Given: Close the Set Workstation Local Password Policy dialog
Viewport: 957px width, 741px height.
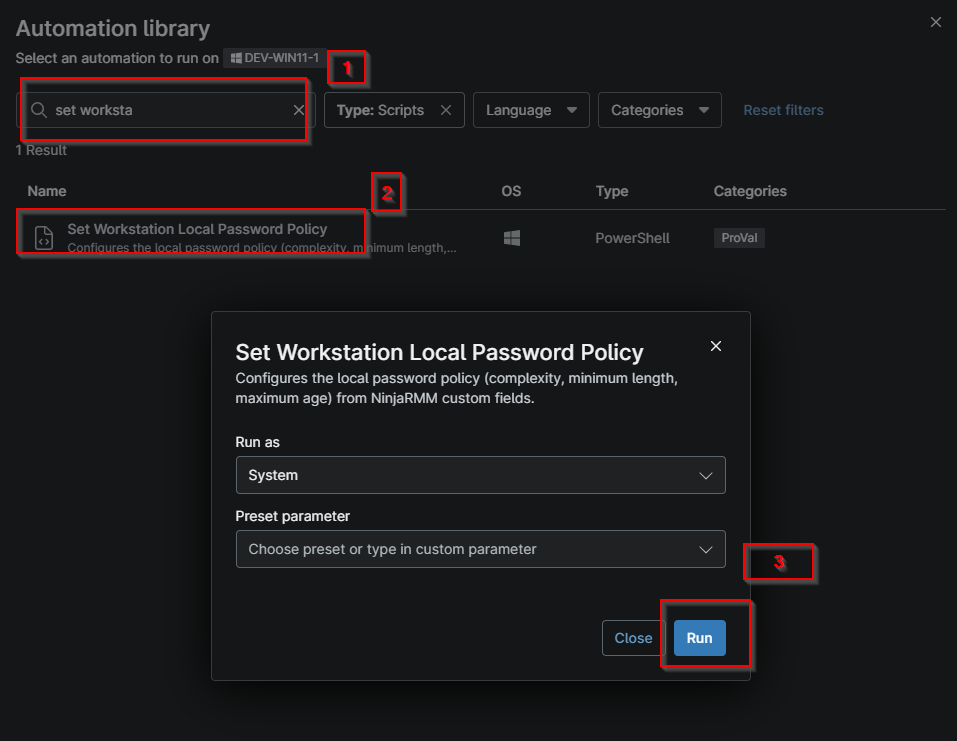Looking at the screenshot, I should [x=716, y=346].
